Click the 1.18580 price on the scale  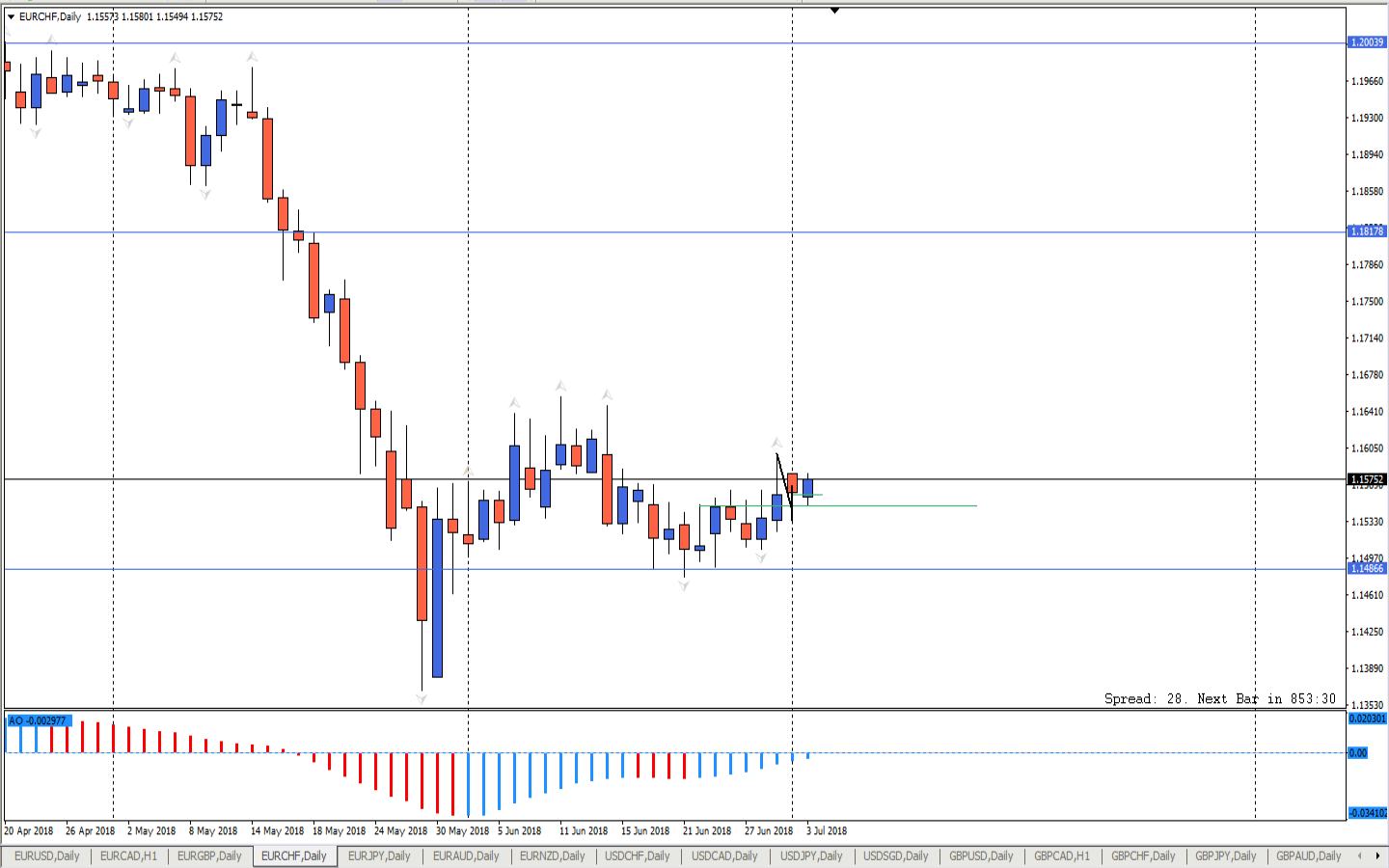tap(1368, 191)
